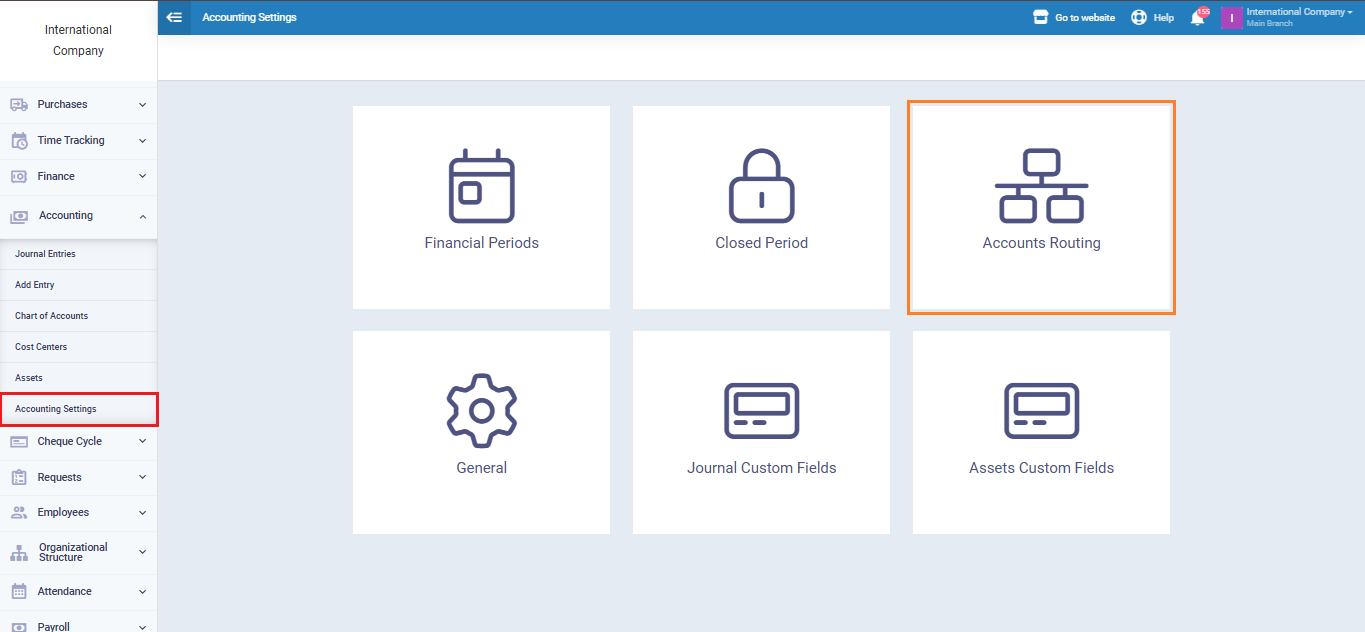Open the Add Entry sidebar link
Image resolution: width=1365 pixels, height=632 pixels.
point(35,285)
